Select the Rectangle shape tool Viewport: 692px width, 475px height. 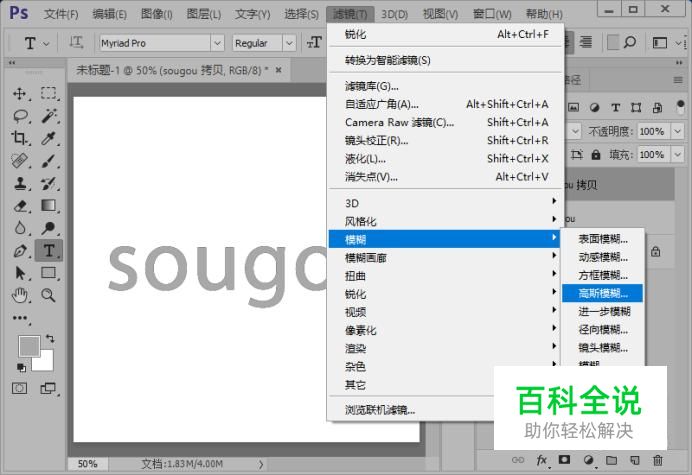pyautogui.click(x=49, y=273)
